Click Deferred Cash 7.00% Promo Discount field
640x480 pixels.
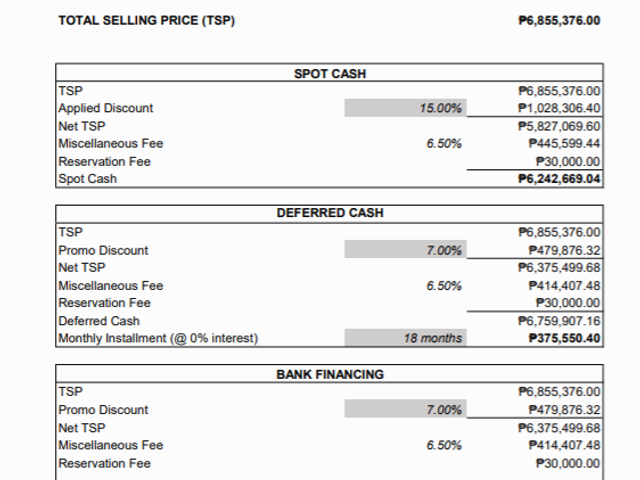tap(405, 249)
